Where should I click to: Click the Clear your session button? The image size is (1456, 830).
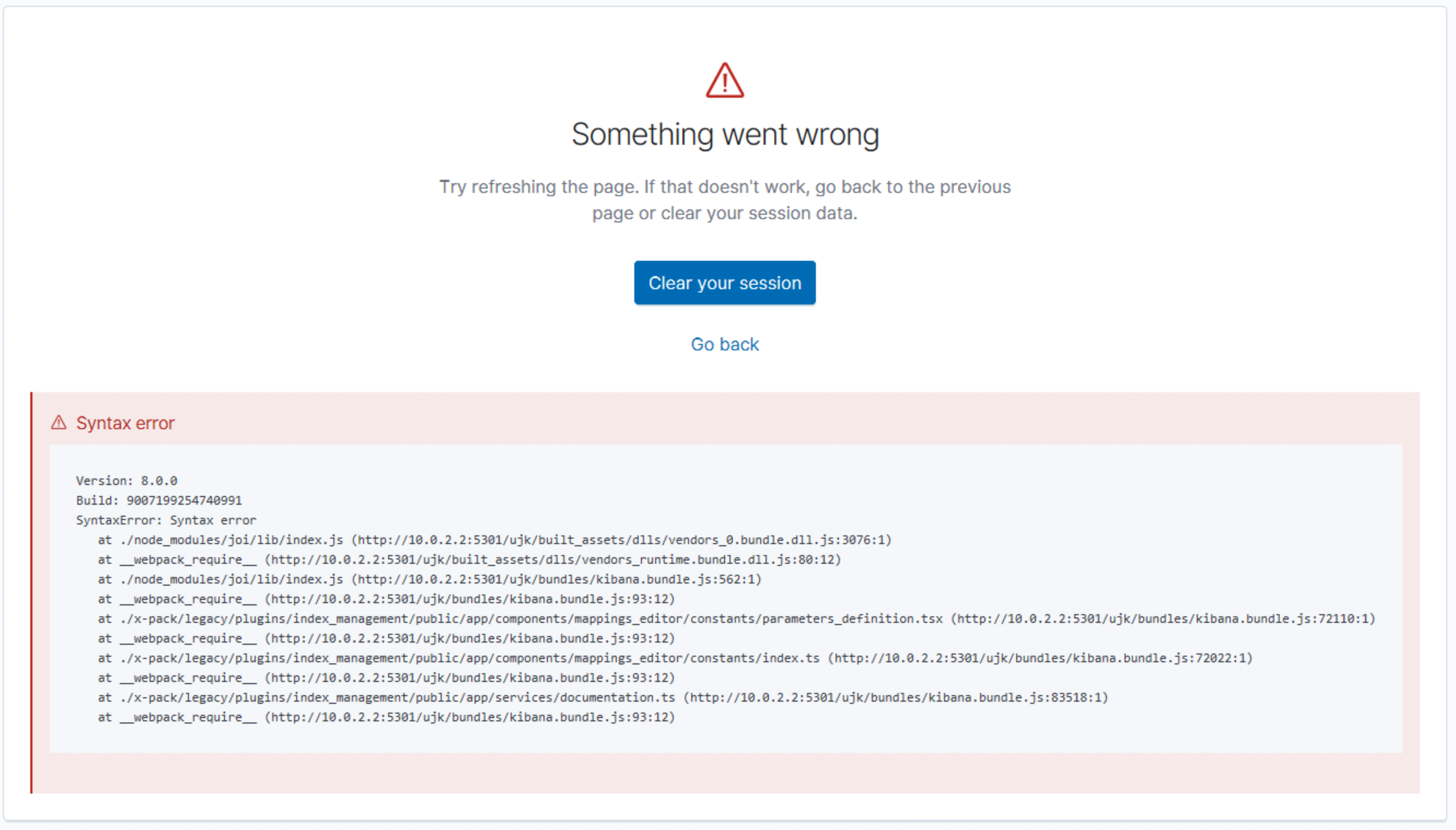[x=724, y=283]
